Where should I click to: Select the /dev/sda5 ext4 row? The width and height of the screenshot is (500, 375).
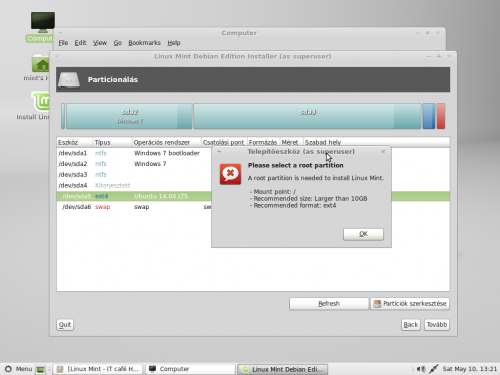pyautogui.click(x=134, y=196)
